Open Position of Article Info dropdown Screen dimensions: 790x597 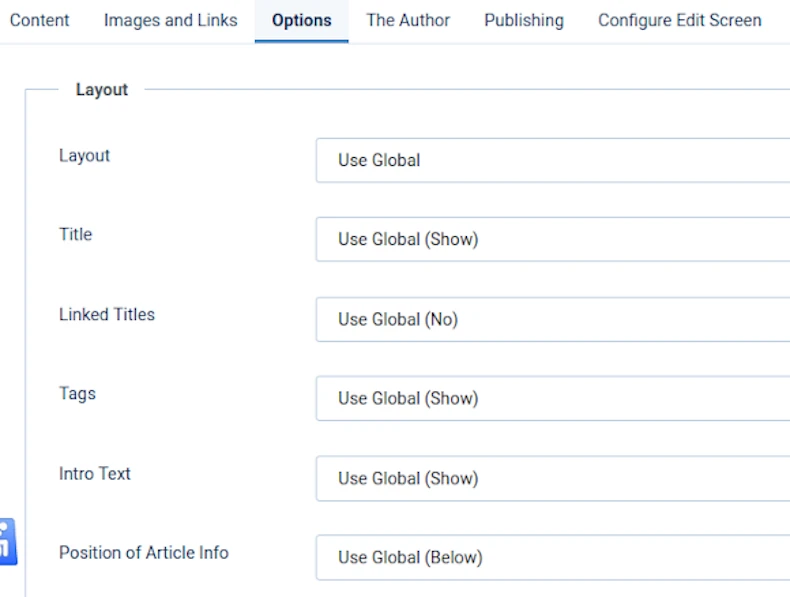(x=553, y=558)
